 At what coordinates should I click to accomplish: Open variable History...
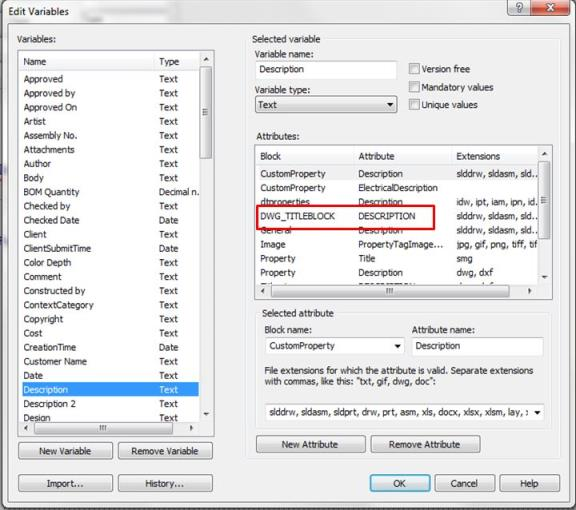click(165, 483)
